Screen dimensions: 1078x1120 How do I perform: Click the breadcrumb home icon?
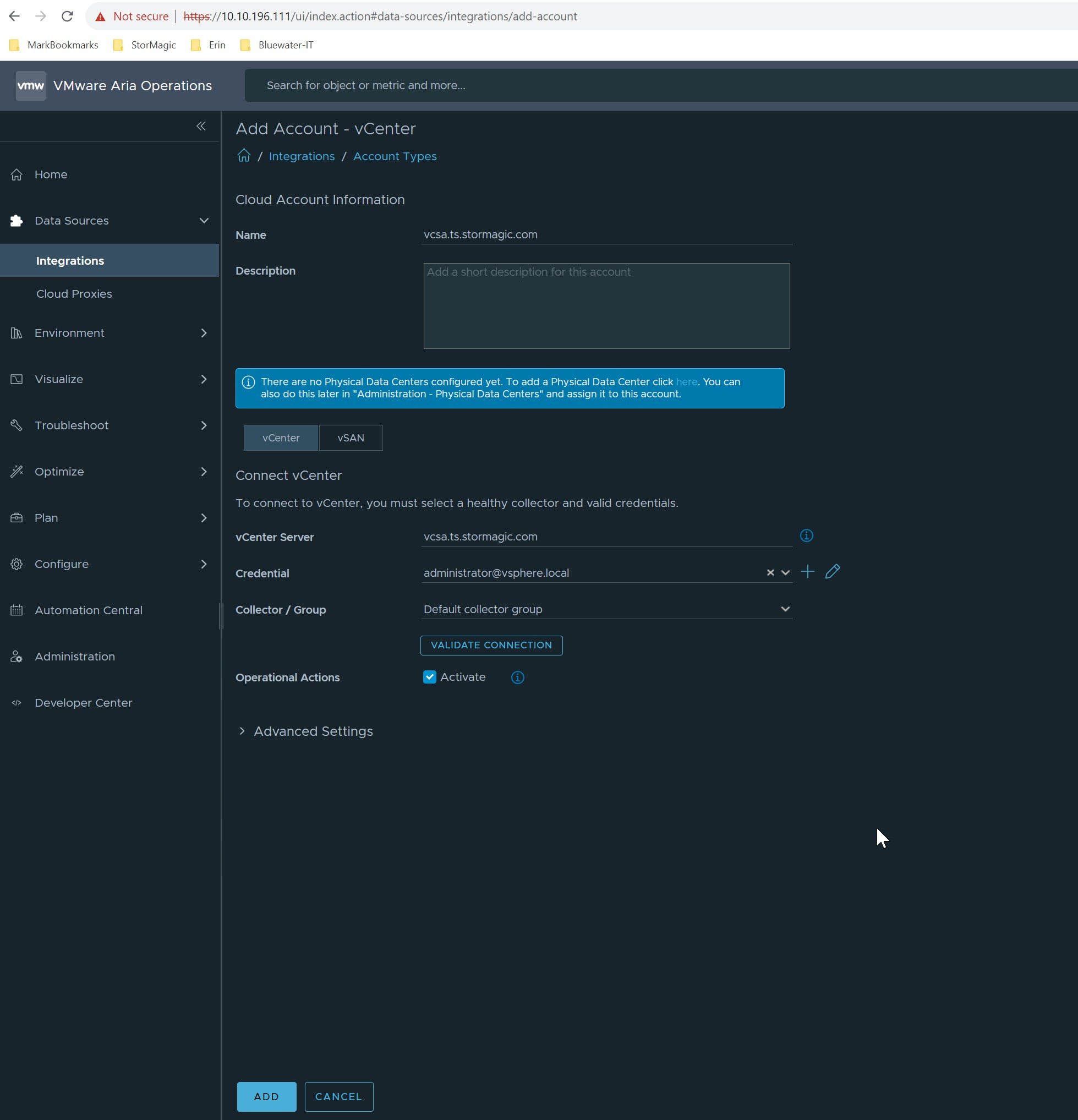pos(244,155)
